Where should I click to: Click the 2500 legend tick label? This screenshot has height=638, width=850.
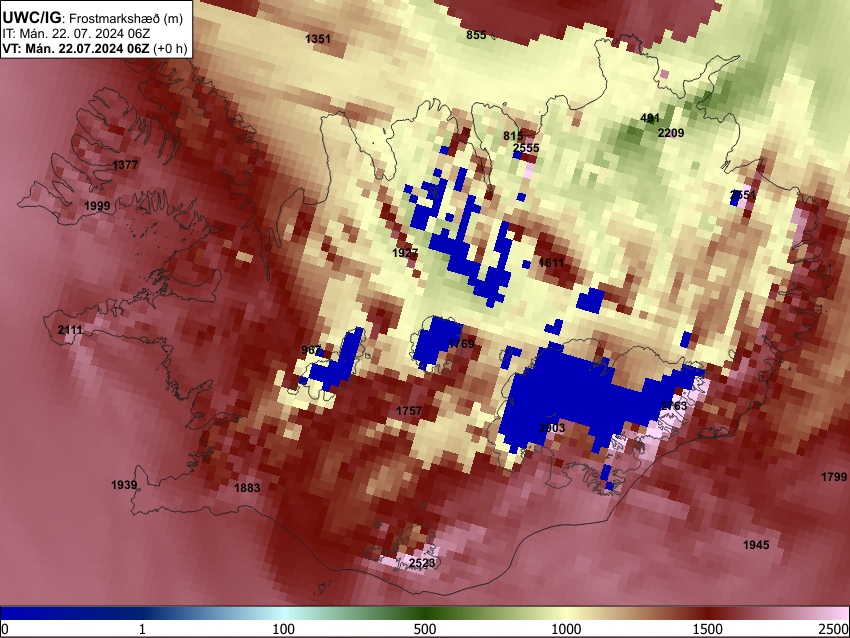(834, 629)
